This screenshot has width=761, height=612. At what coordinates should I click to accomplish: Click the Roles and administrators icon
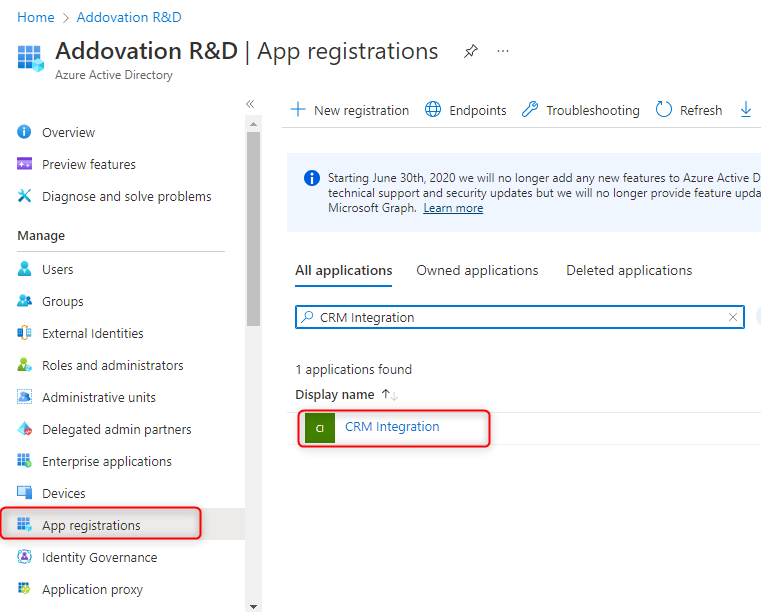24,365
